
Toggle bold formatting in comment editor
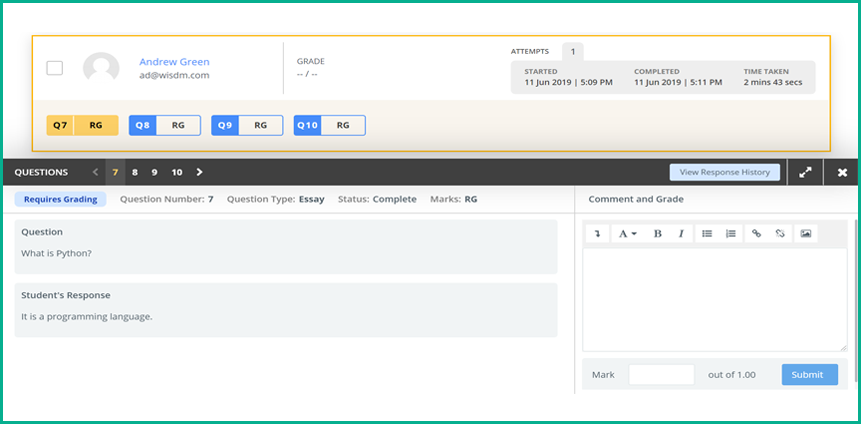click(657, 233)
